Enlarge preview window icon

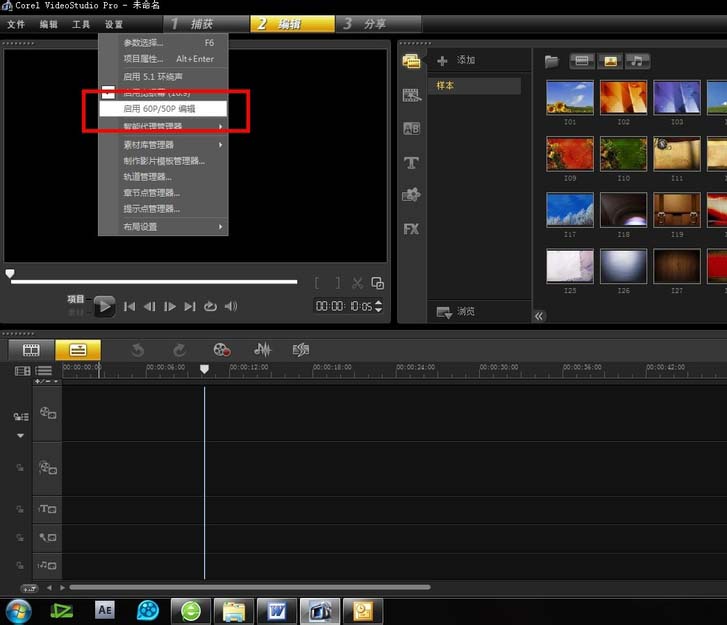377,283
